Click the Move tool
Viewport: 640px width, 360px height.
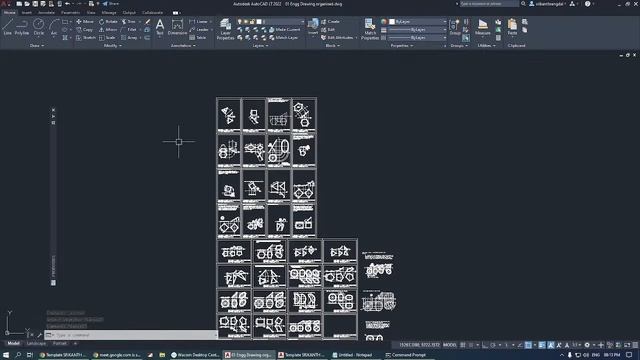click(85, 22)
